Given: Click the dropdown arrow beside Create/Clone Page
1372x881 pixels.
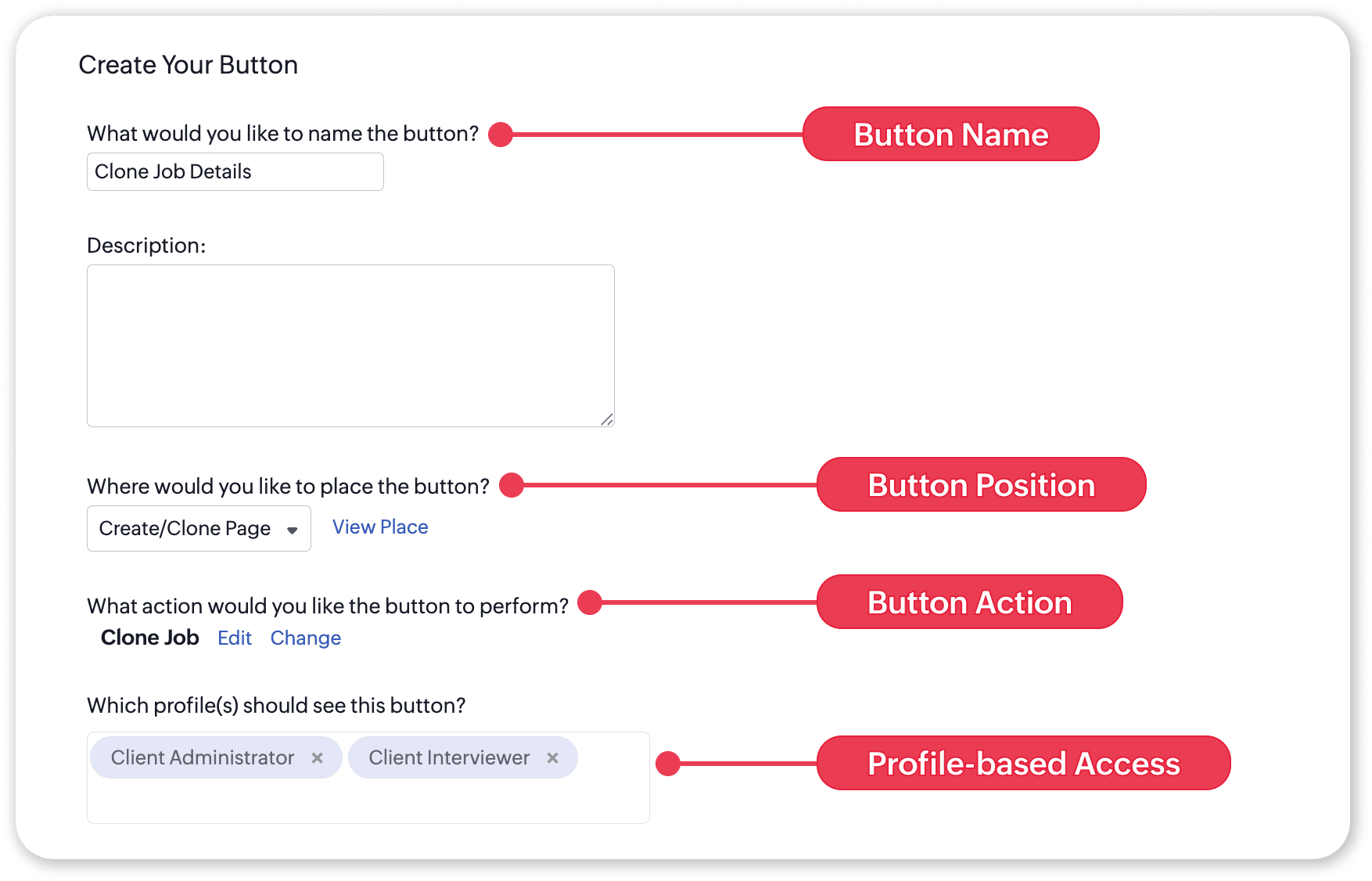Looking at the screenshot, I should (x=292, y=530).
